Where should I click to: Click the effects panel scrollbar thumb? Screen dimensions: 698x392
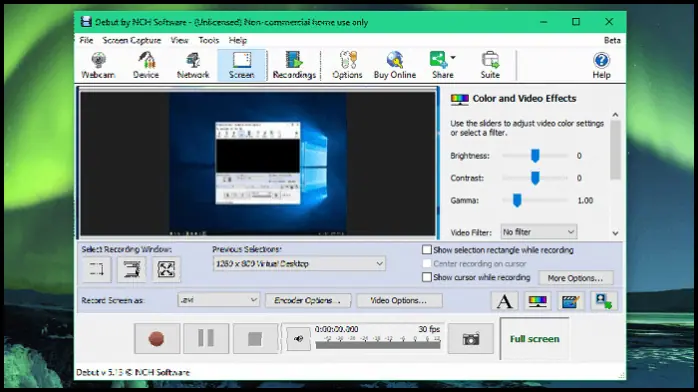pyautogui.click(x=615, y=150)
